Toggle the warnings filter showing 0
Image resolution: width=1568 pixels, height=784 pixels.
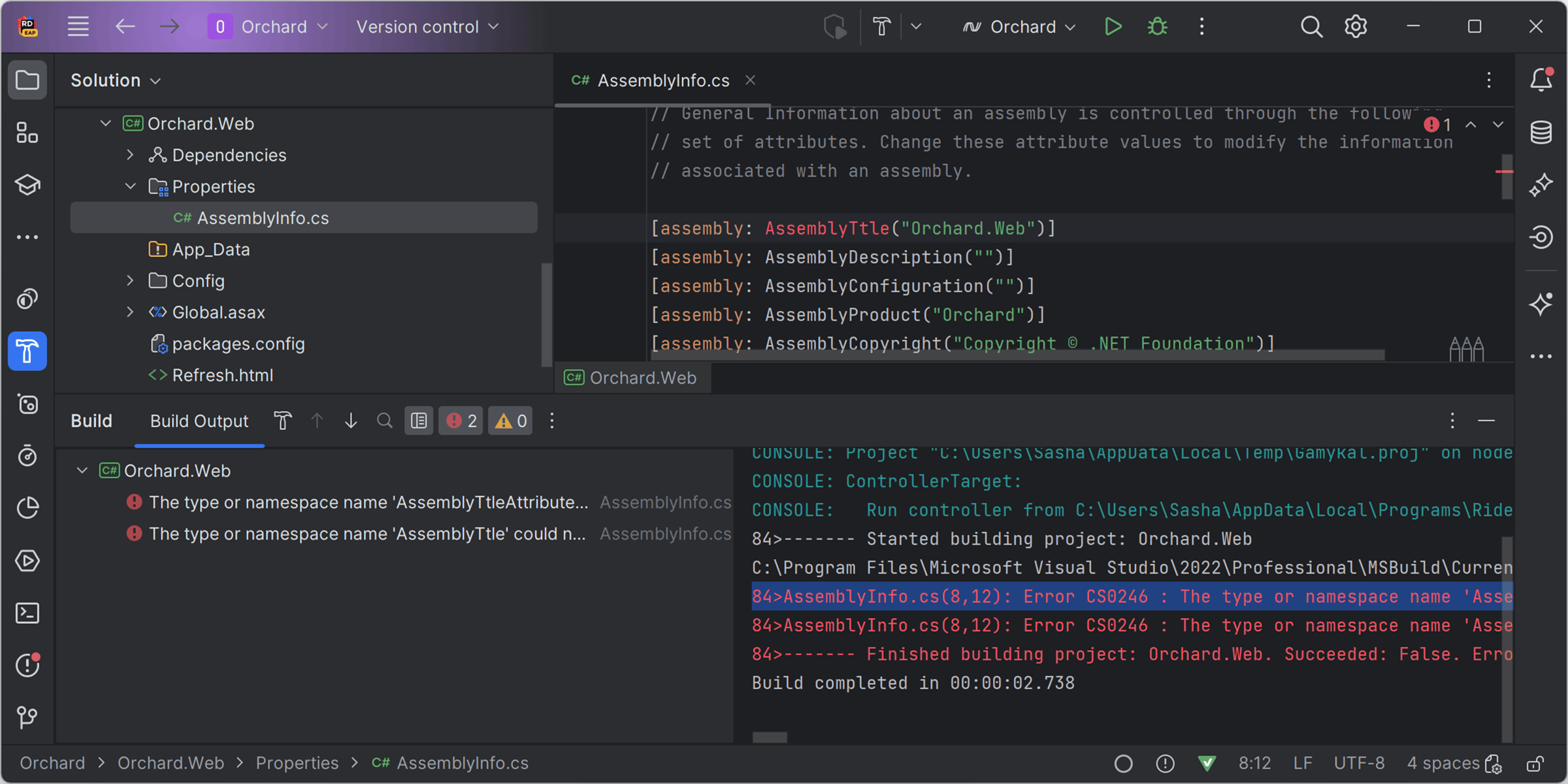click(511, 421)
